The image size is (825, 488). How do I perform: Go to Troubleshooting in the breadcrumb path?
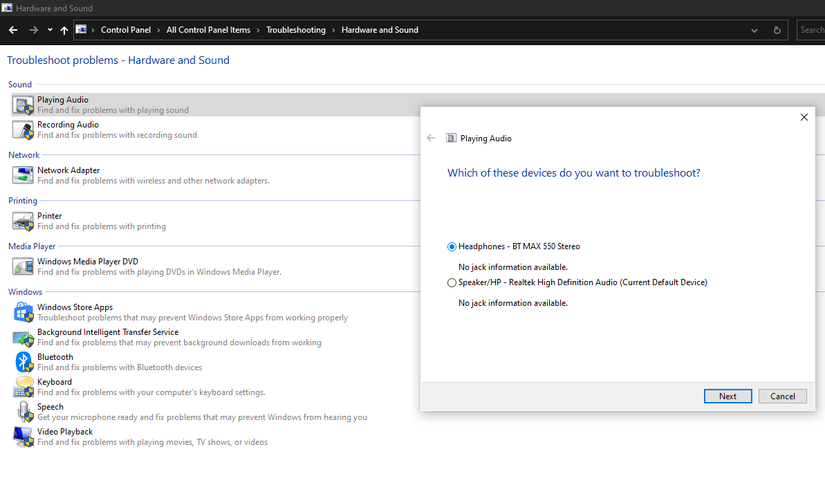tap(296, 30)
